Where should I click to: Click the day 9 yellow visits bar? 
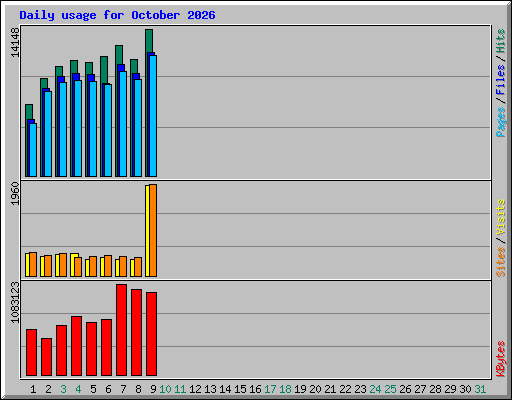coord(147,231)
